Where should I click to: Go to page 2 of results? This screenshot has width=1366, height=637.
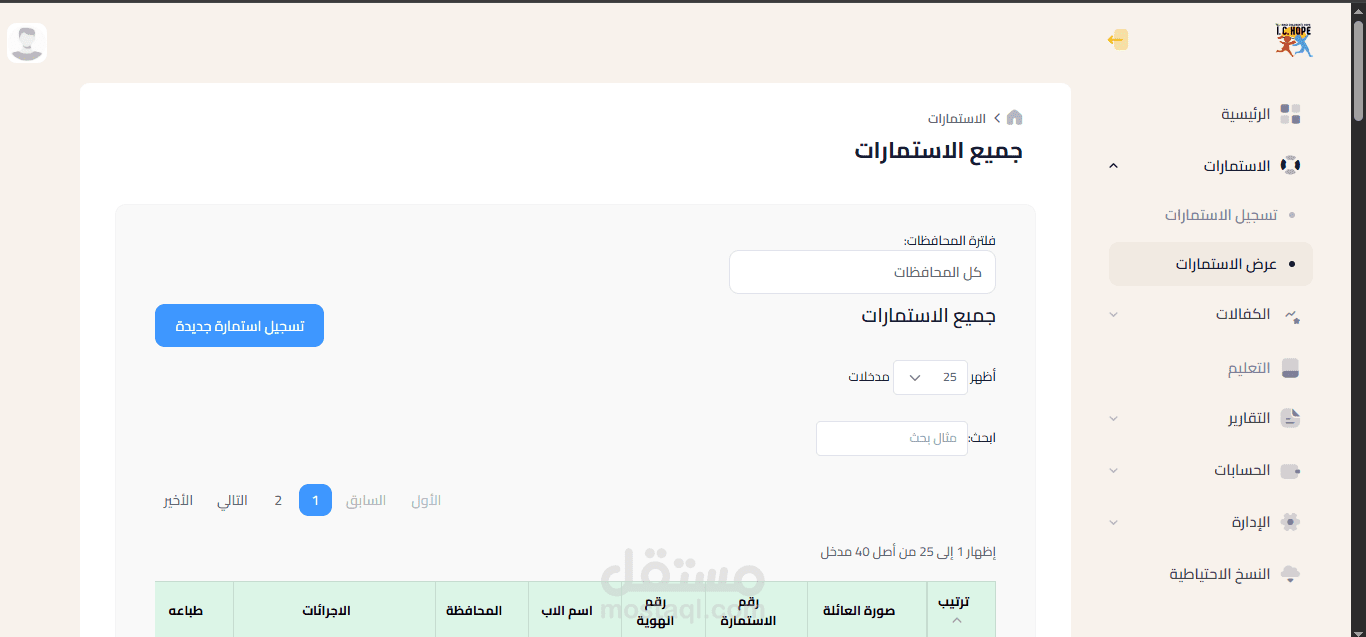tap(278, 500)
